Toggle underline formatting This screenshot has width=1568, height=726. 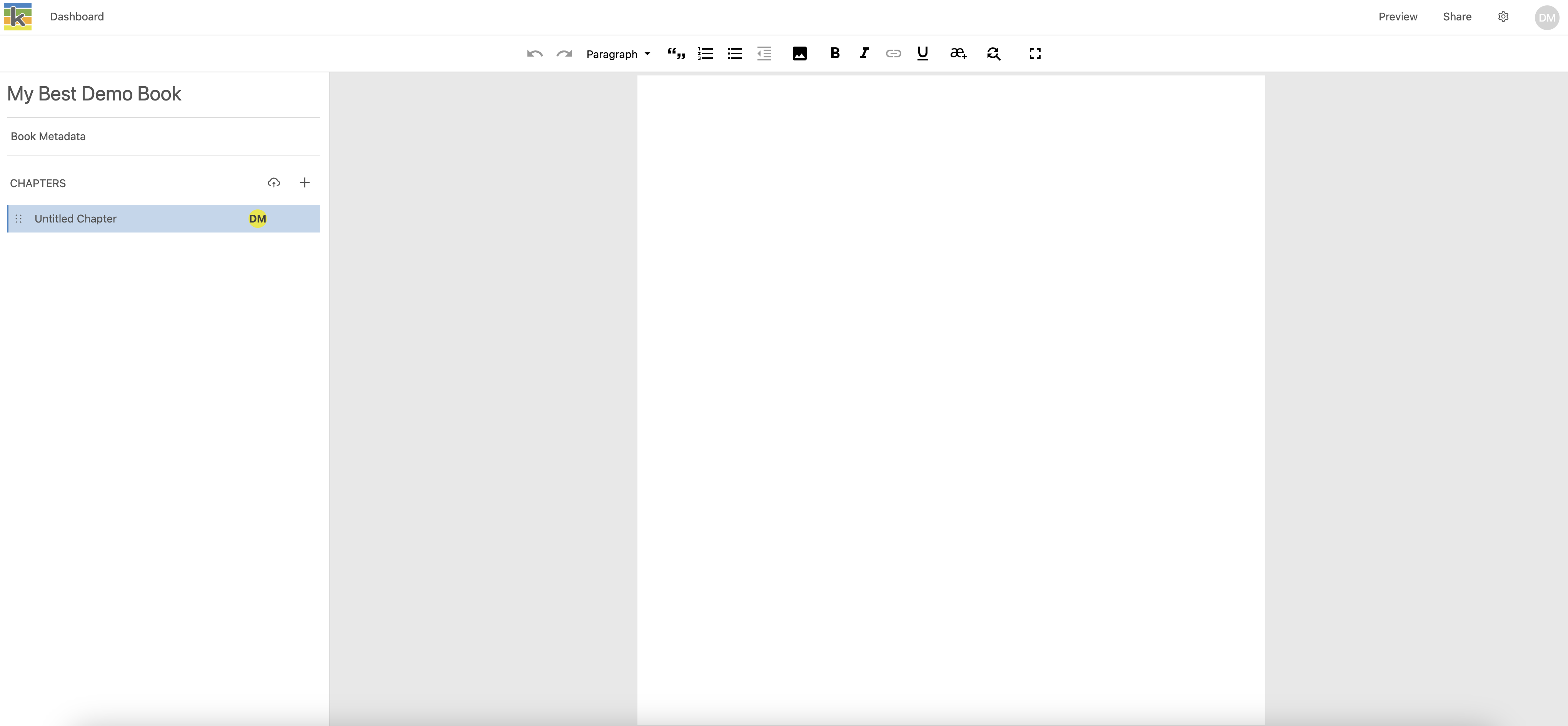(x=922, y=54)
